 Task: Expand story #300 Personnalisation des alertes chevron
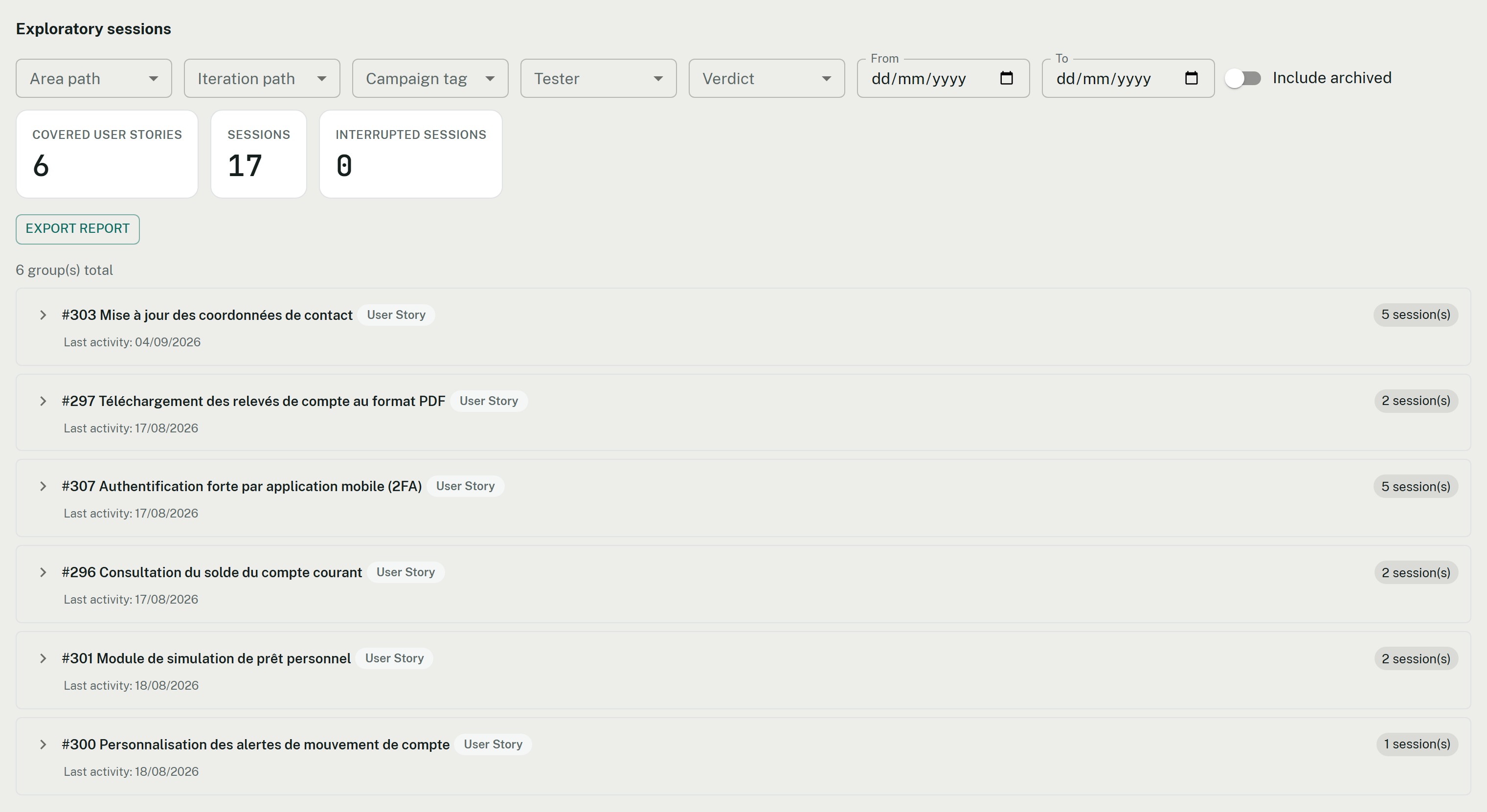(43, 744)
